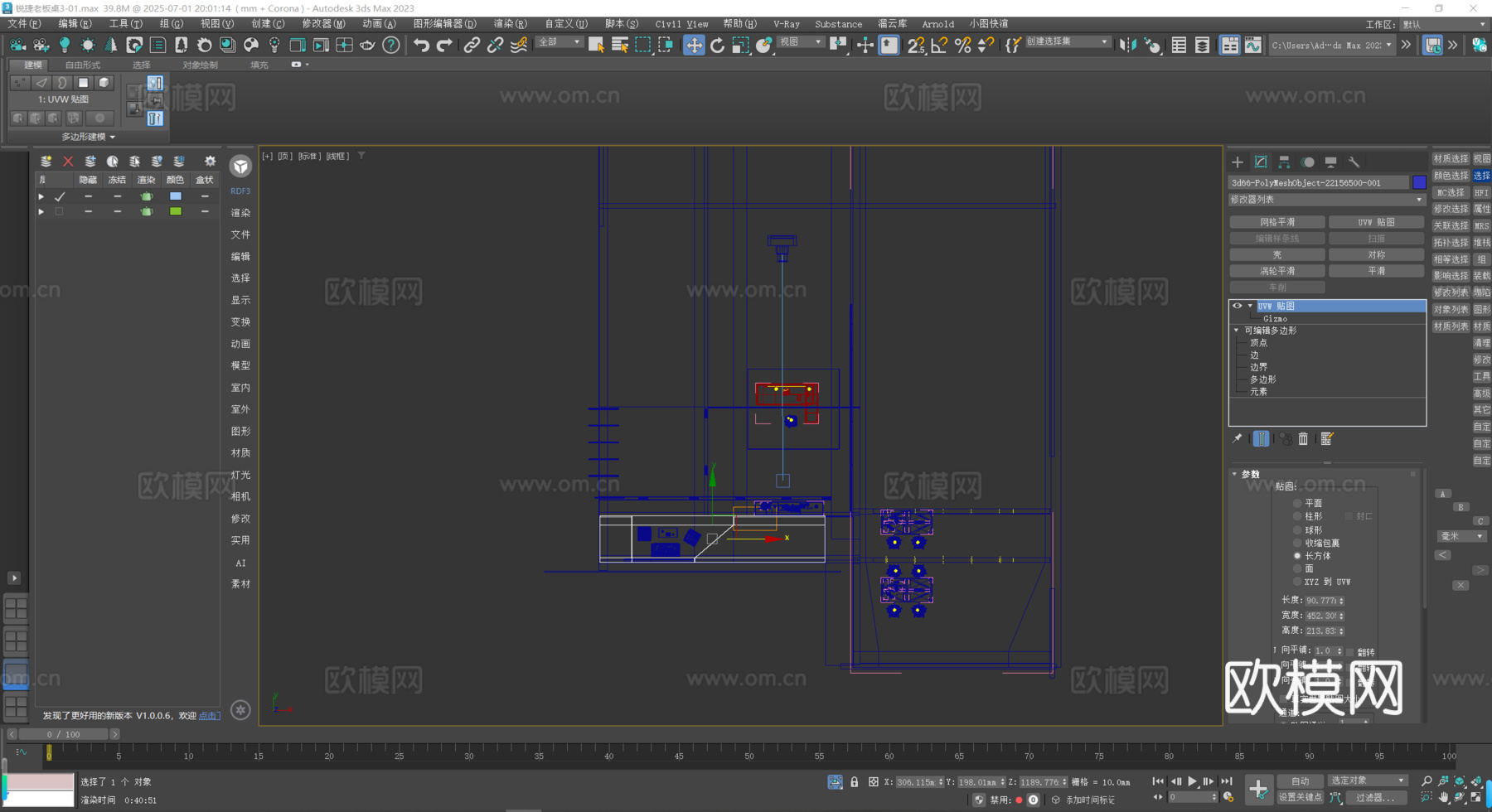Toggle the Percent Snap icon
The width and height of the screenshot is (1492, 812).
[962, 45]
